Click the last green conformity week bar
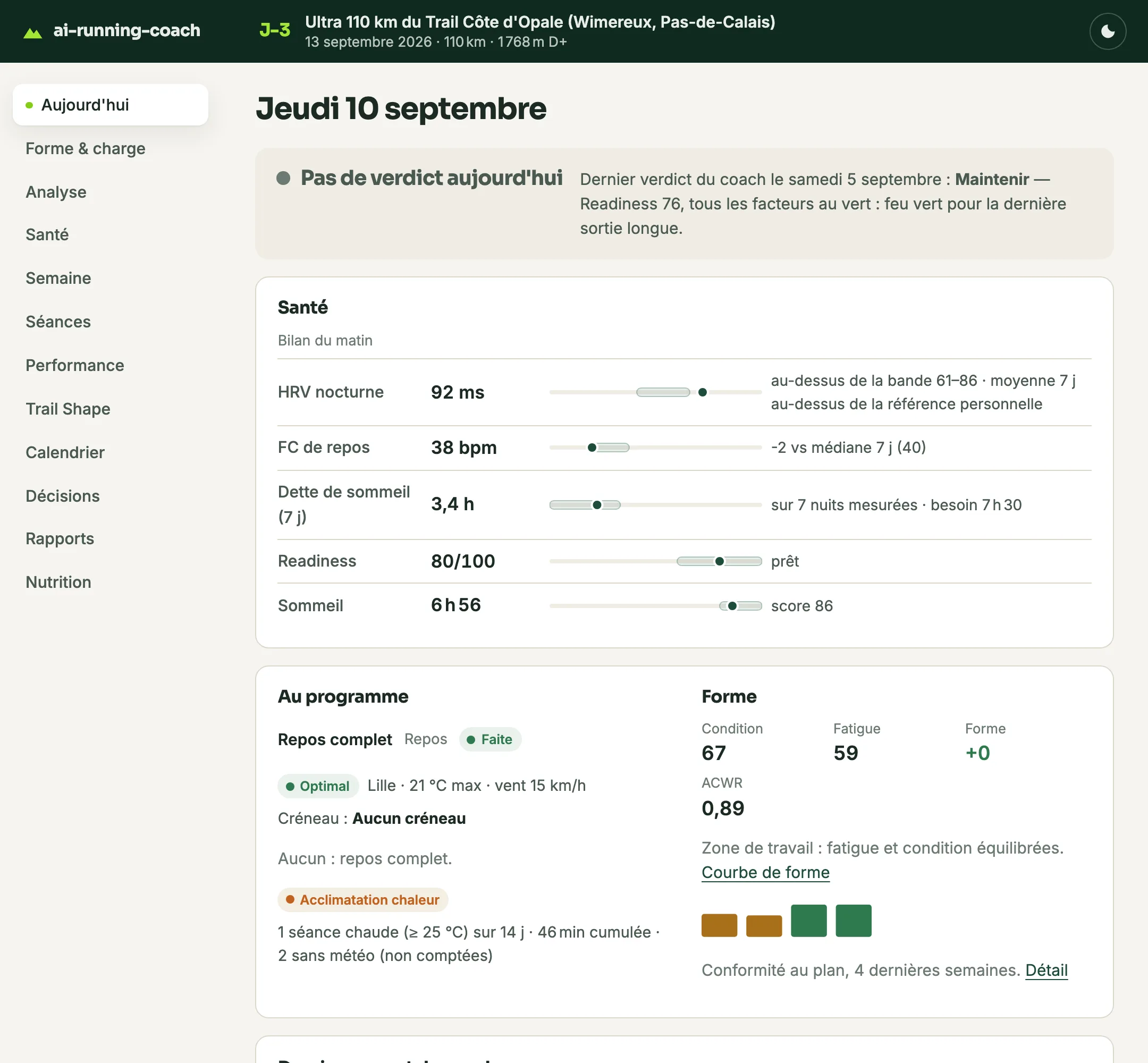This screenshot has height=1063, width=1148. [x=854, y=921]
